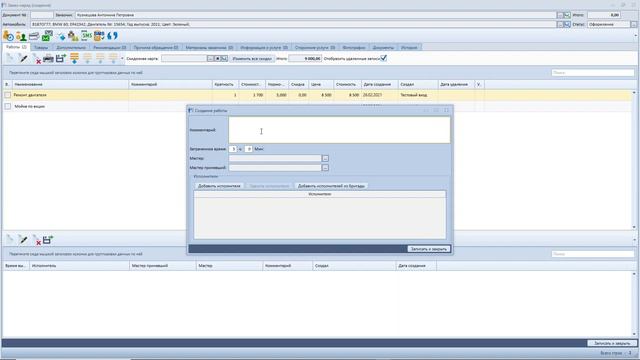Click the red X delete icon in lower toolbar
The image size is (640, 360).
point(37,240)
